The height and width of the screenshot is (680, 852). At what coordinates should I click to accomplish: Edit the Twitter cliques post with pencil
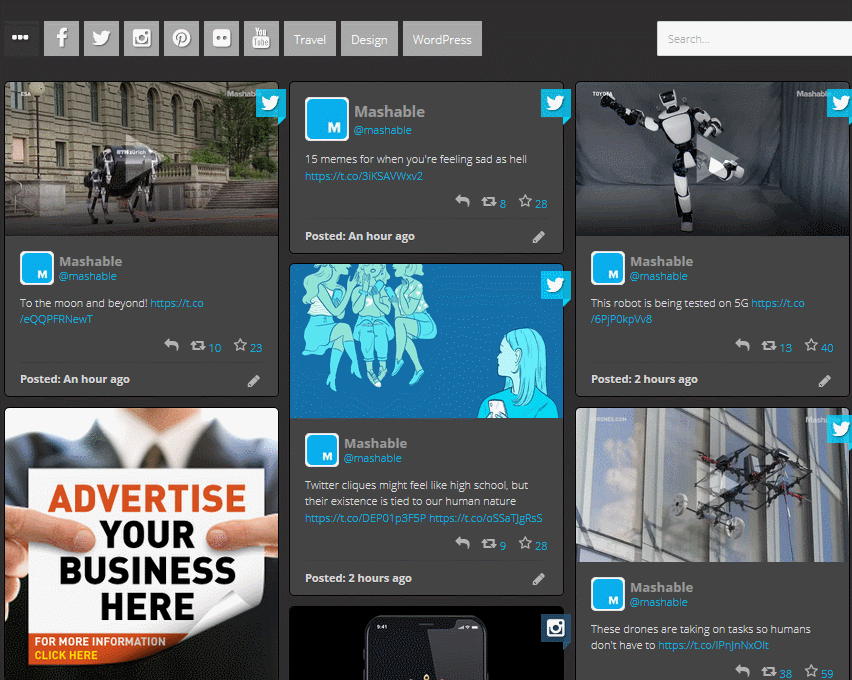[538, 579]
